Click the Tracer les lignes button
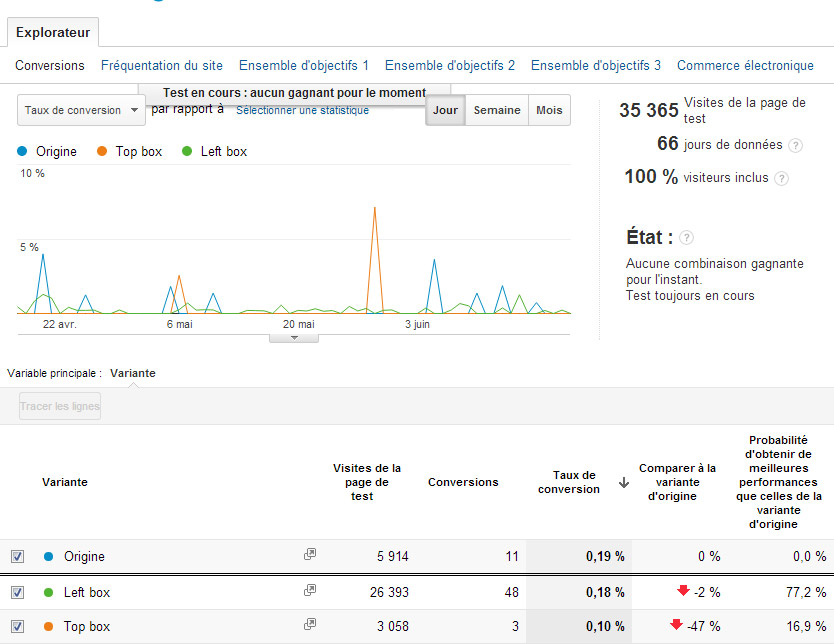The image size is (834, 644). (x=60, y=406)
